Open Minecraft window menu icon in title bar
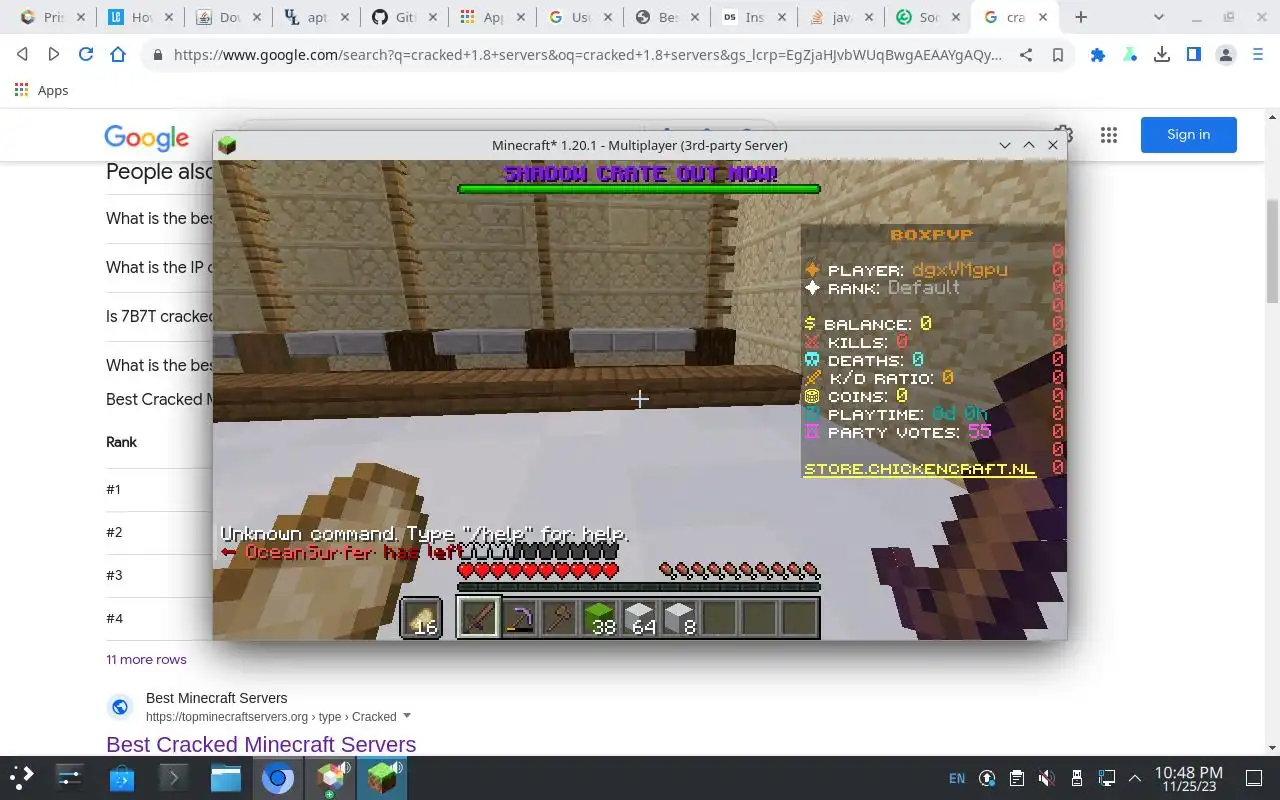Screen dimensions: 1280x800 point(227,145)
